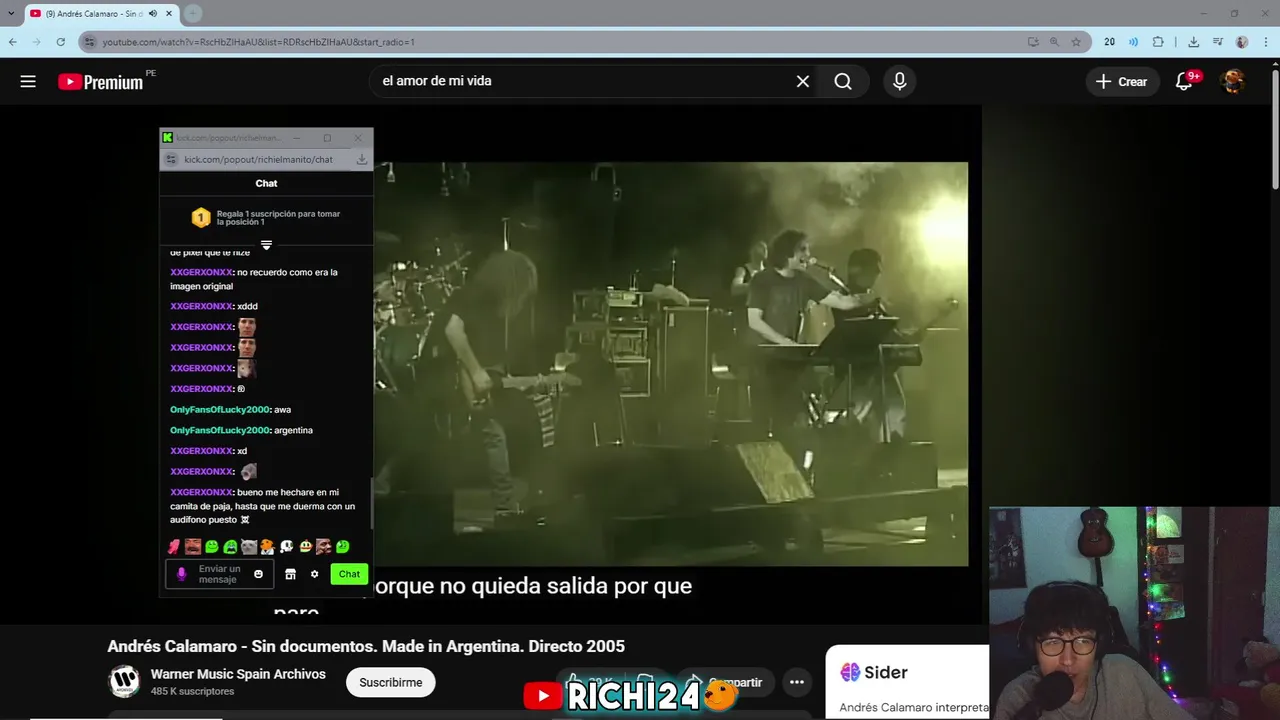Go back with the browser back arrow

[x=12, y=42]
